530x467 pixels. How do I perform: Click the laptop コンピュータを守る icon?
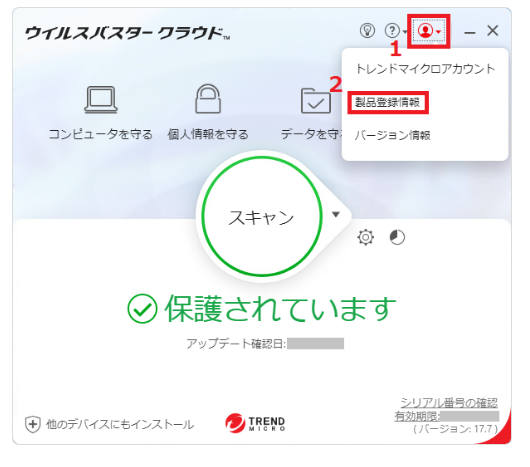(101, 99)
